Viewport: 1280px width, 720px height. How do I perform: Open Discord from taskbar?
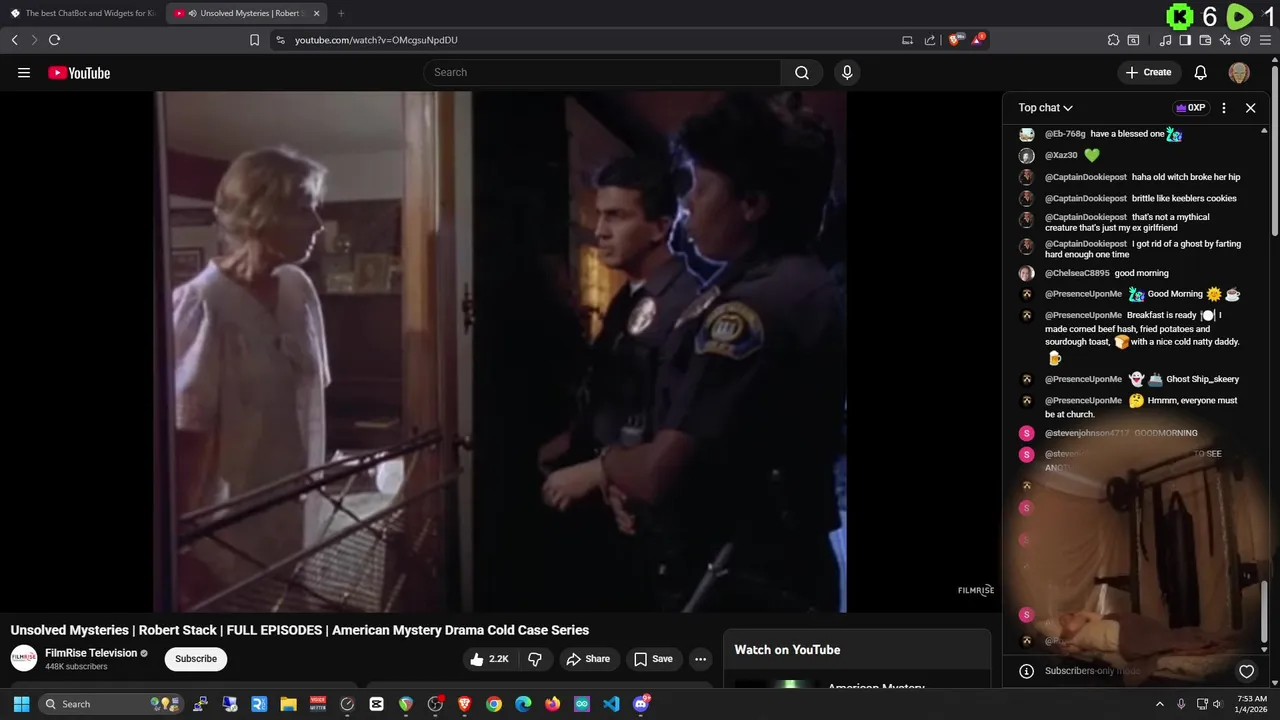641,704
